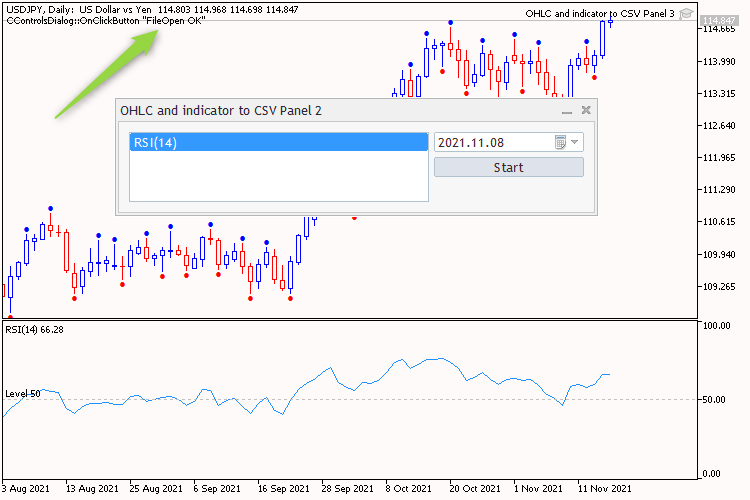The width and height of the screenshot is (750, 500).
Task: Click the 50.00 RSI scale value
Action: click(716, 400)
